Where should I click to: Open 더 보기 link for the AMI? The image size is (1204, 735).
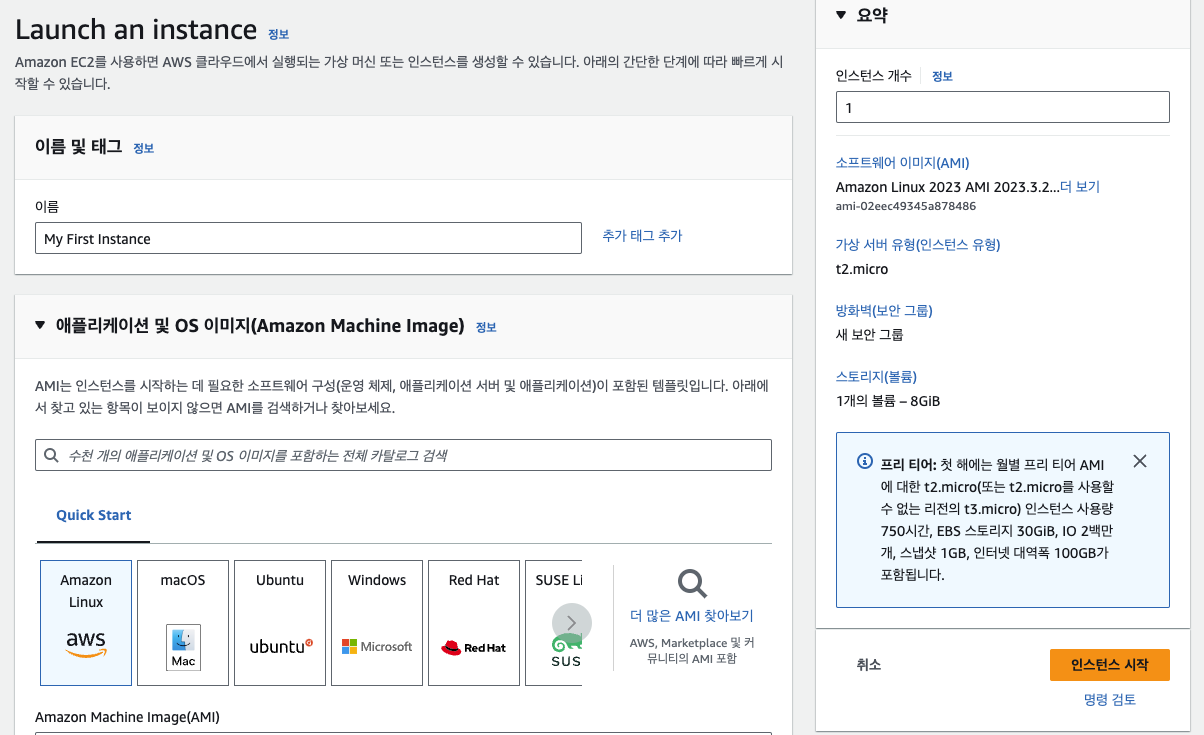1080,187
